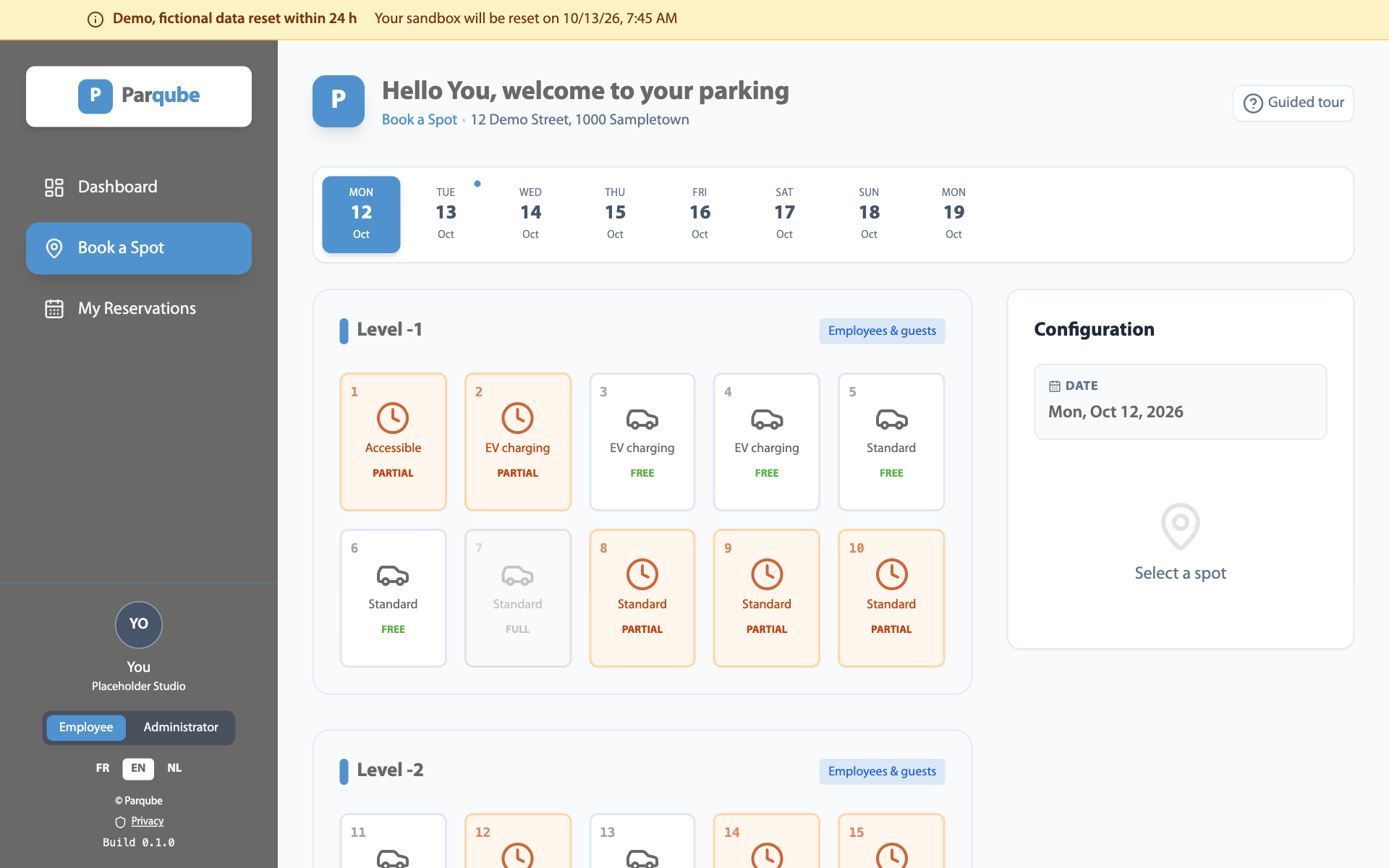Click full spot 7 Standard card
The image size is (1389, 868).
click(518, 598)
